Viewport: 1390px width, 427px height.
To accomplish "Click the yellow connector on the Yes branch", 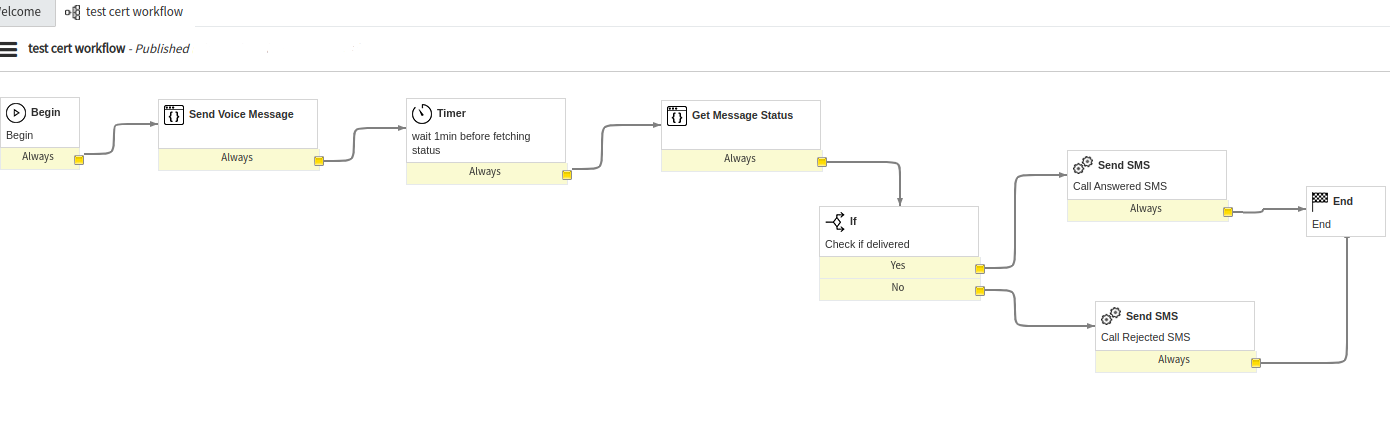I will click(980, 268).
